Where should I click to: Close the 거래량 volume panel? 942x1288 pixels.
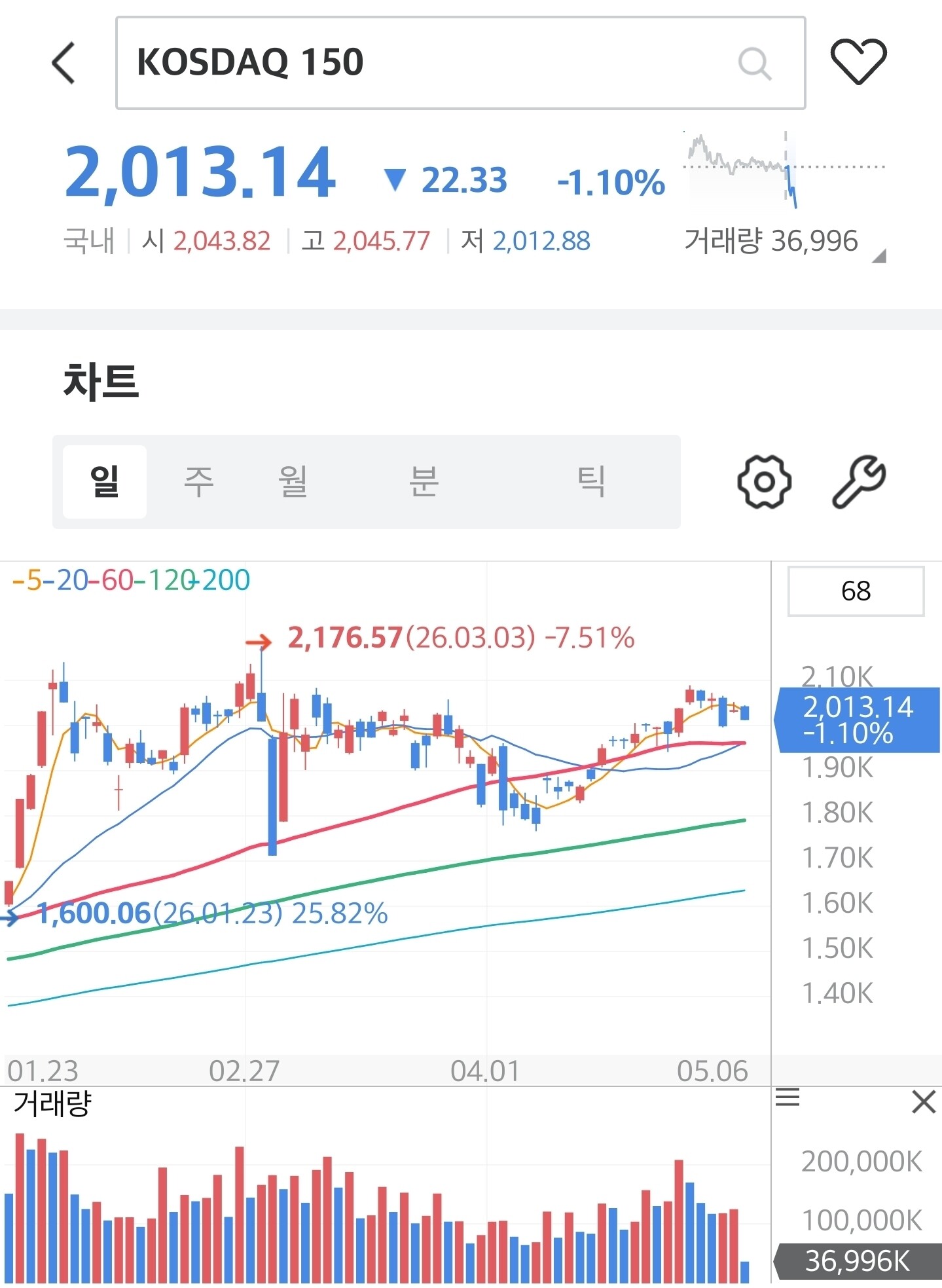[x=924, y=1101]
